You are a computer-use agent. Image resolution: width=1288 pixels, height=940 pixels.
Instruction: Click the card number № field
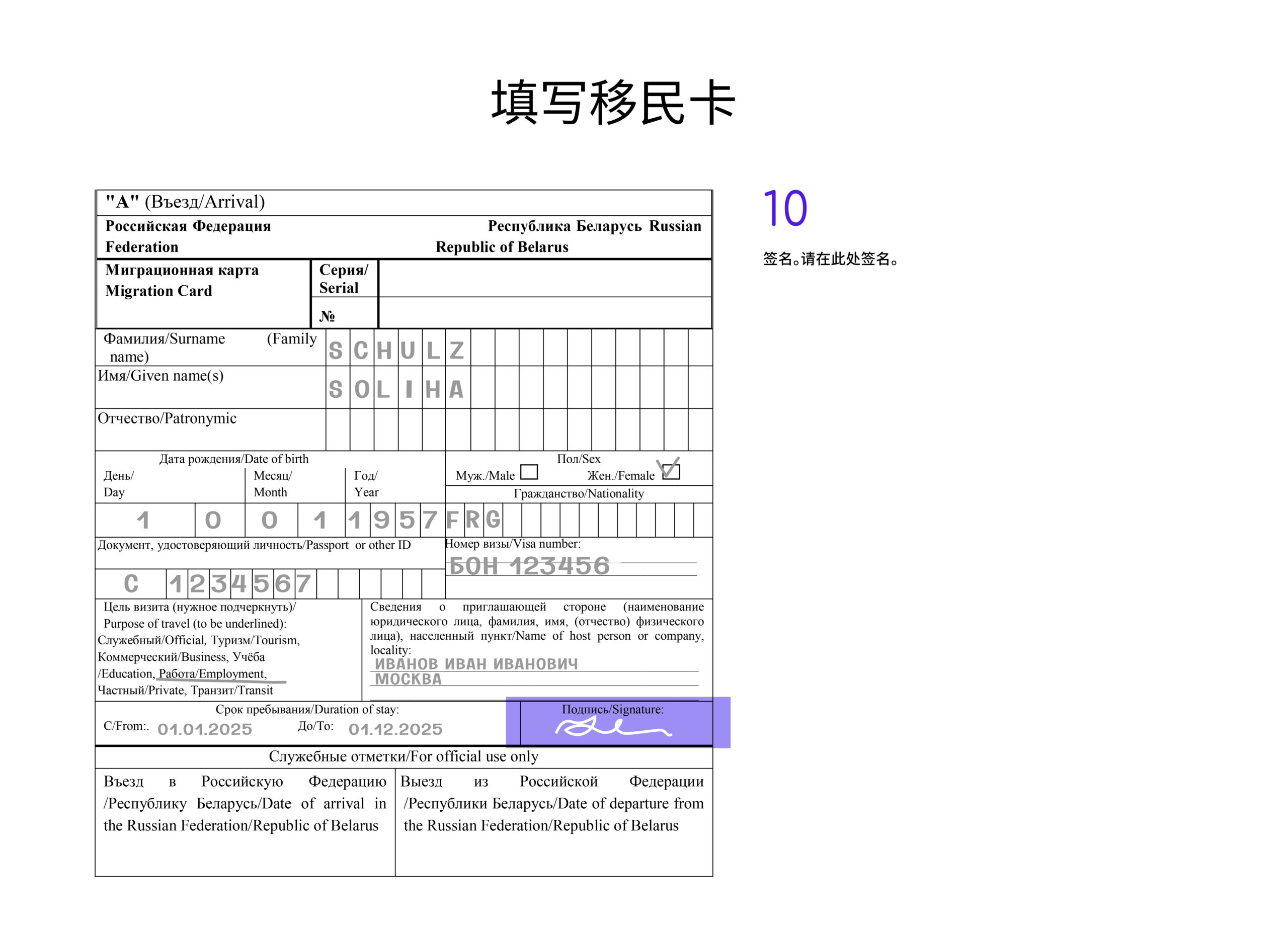pos(545,312)
